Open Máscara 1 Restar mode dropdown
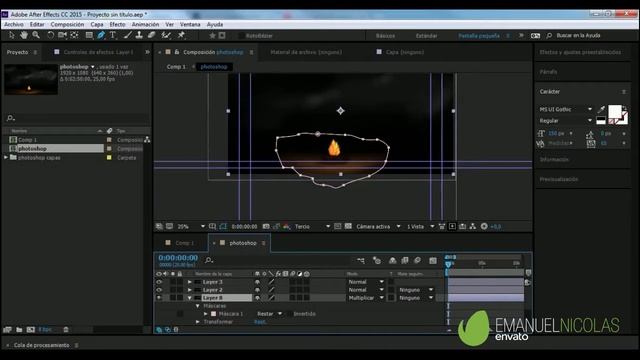Screen dimensions: 640x360 click(x=269, y=314)
